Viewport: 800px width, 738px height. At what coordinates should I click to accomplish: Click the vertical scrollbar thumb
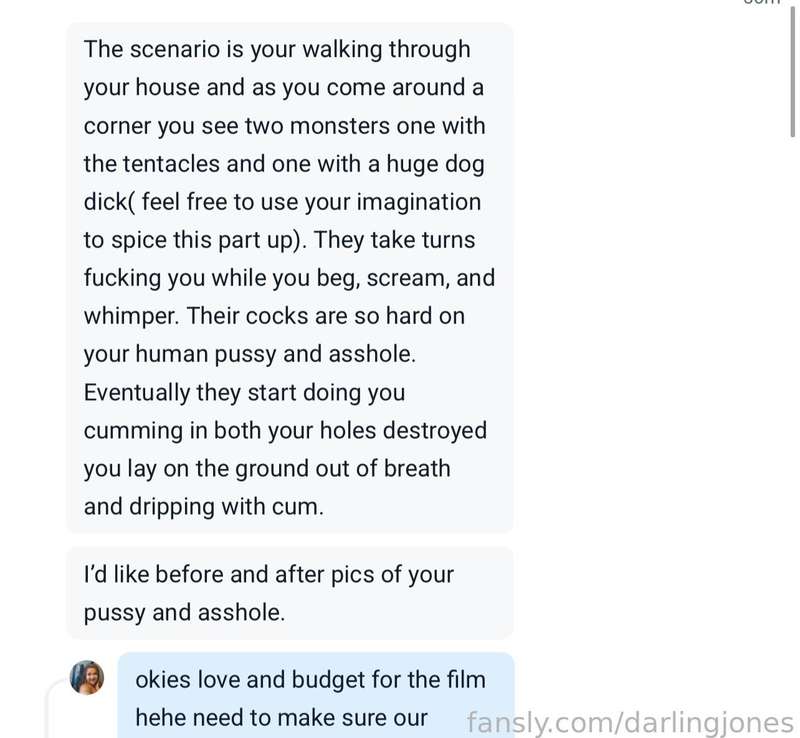[x=792, y=69]
